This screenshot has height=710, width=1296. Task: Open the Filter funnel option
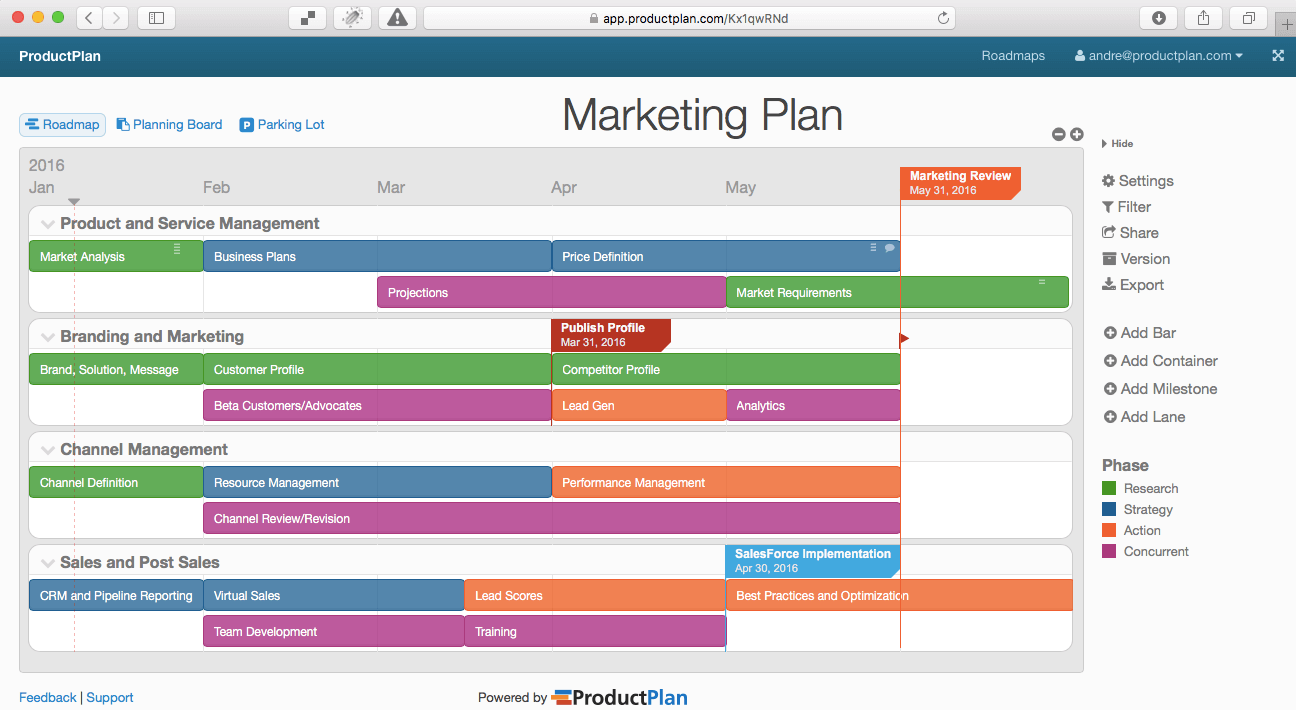[x=1108, y=207]
